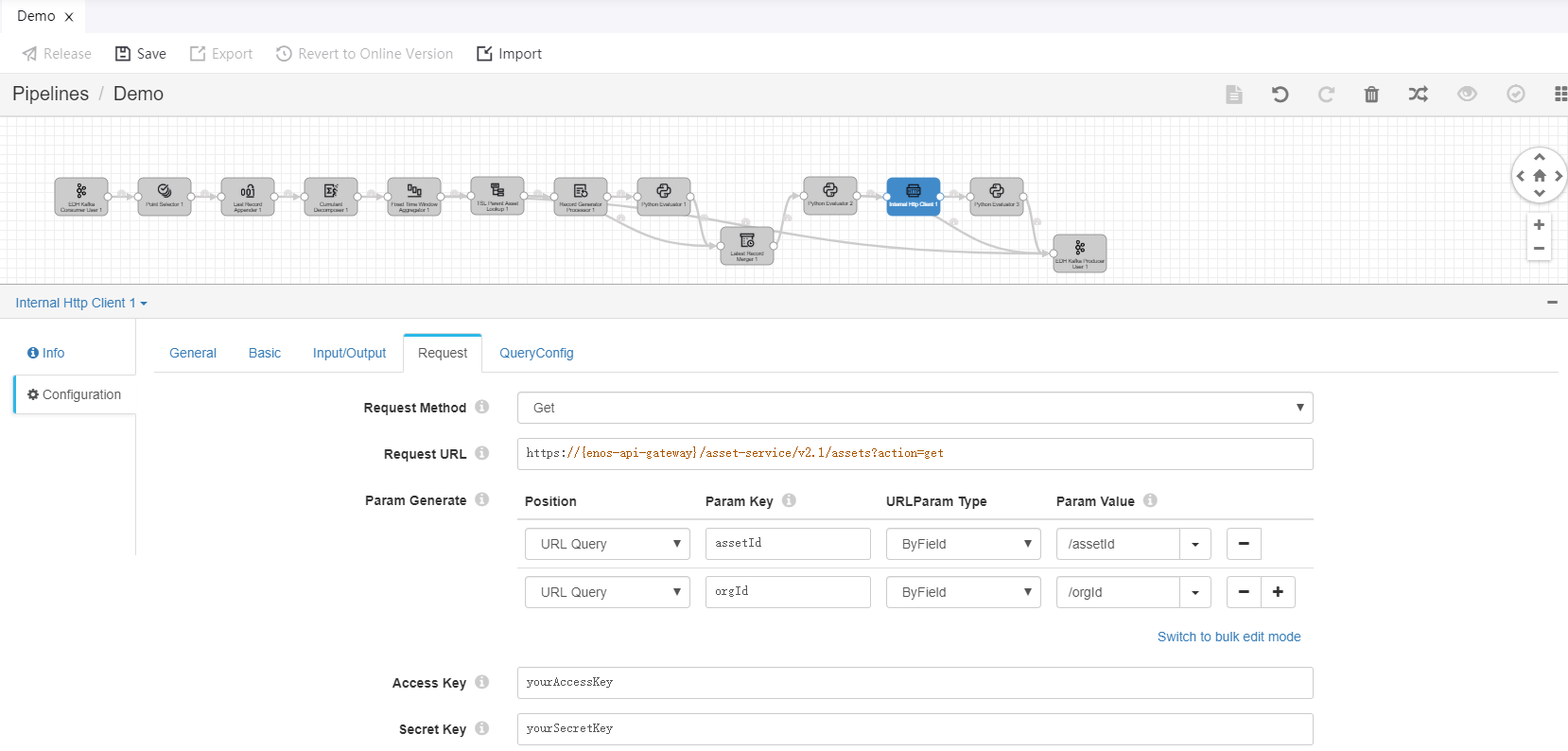1568x751 pixels.
Task: Add a new parameter row with plus
Action: pos(1278,592)
